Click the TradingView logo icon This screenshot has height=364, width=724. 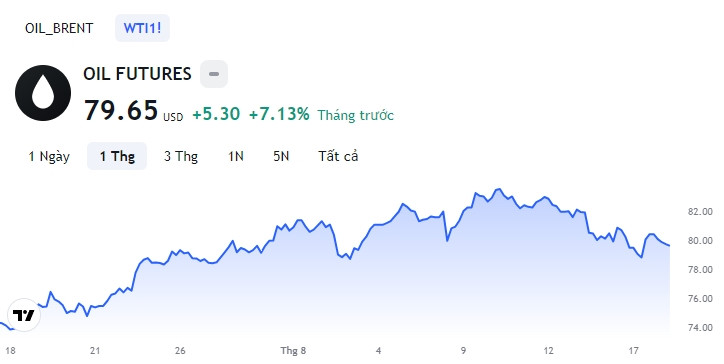pos(24,315)
